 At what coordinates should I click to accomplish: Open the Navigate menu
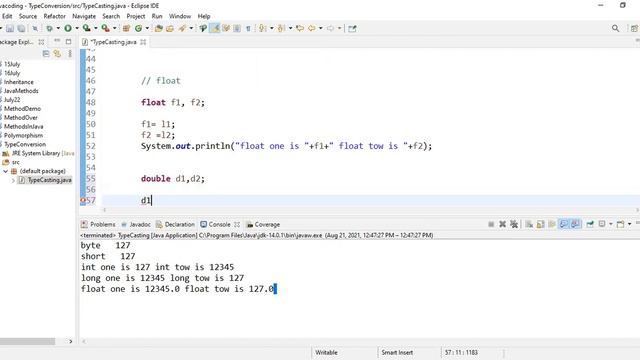pyautogui.click(x=84, y=16)
